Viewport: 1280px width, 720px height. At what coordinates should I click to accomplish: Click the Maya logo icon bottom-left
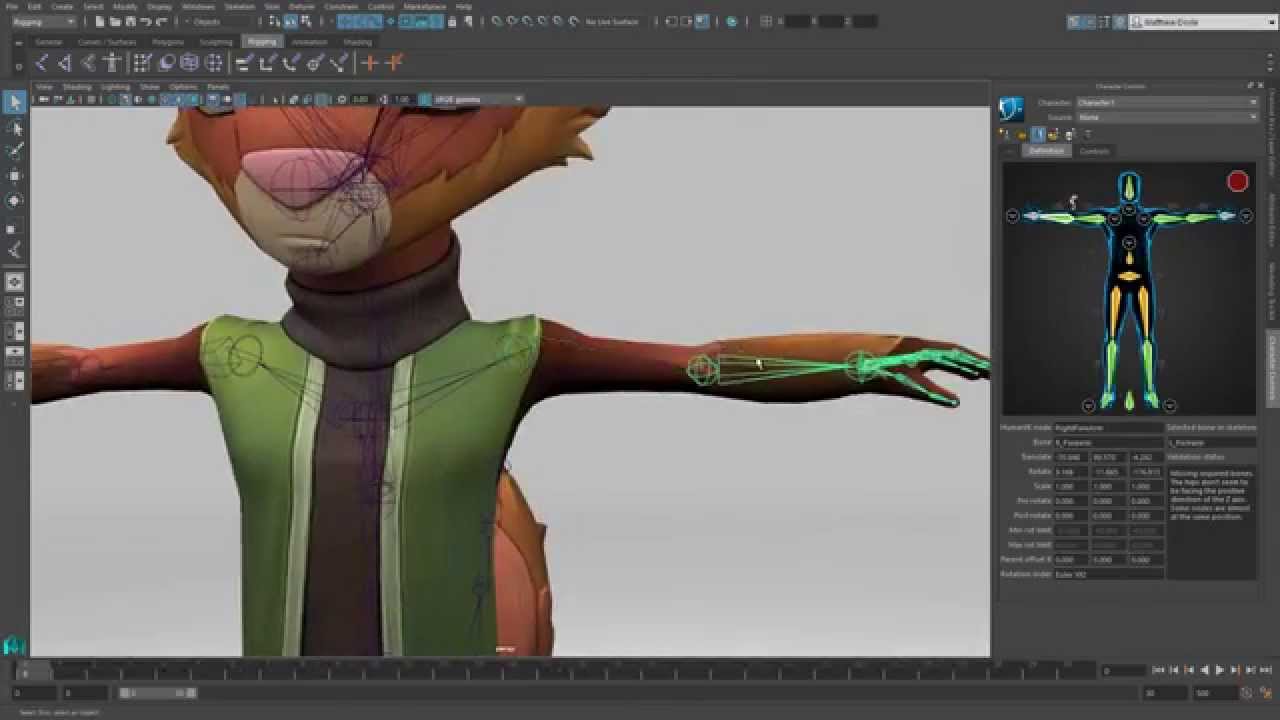(13, 646)
